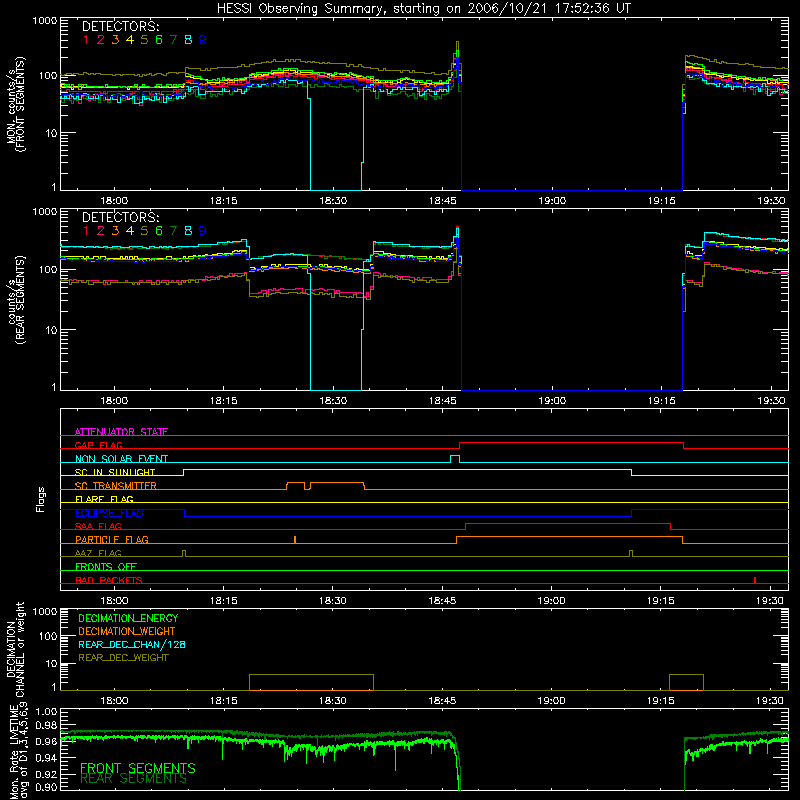Screen dimensions: 800x800
Task: Click the PARTICLE_FLAG label
Action: (x=112, y=539)
